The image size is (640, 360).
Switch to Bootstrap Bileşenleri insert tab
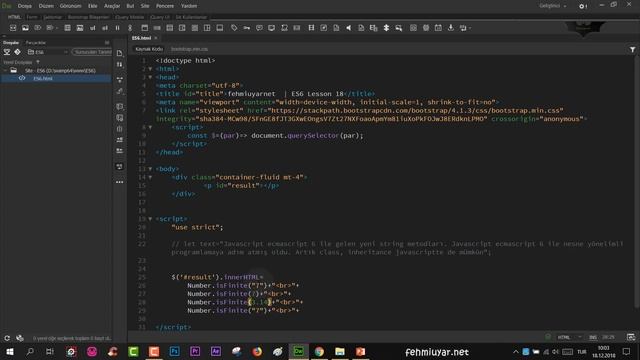click(89, 17)
